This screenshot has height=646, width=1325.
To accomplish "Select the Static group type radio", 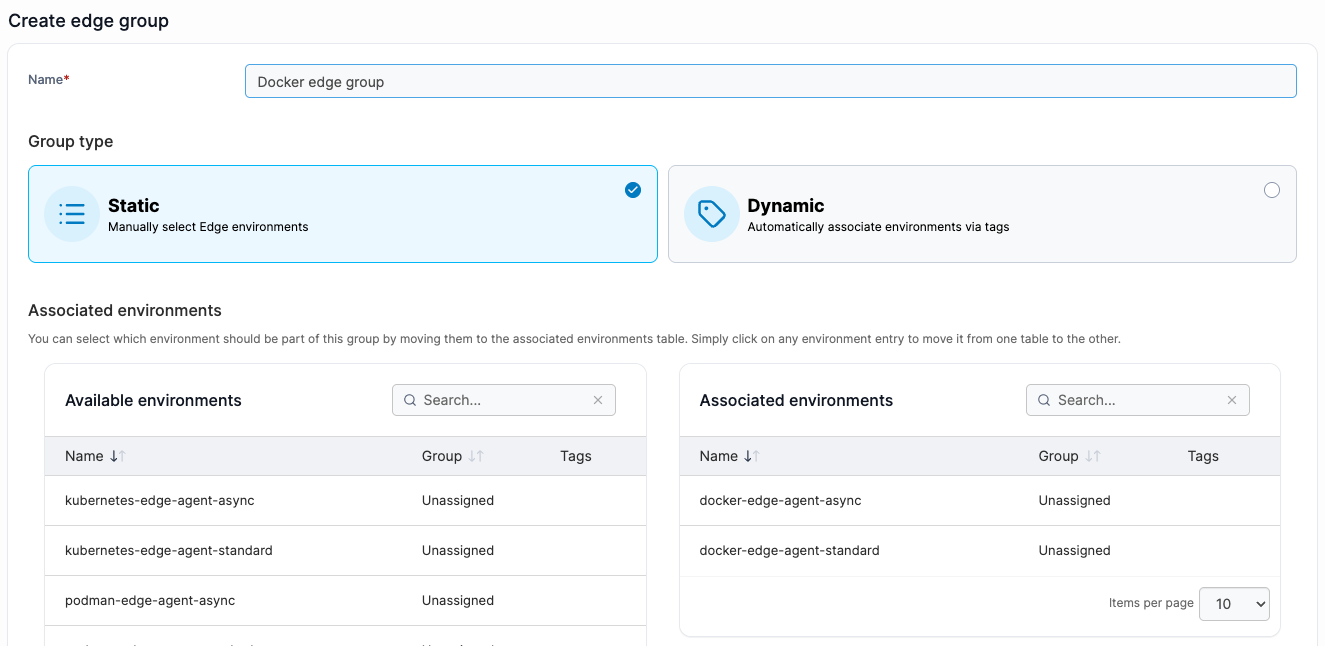I will click(633, 190).
